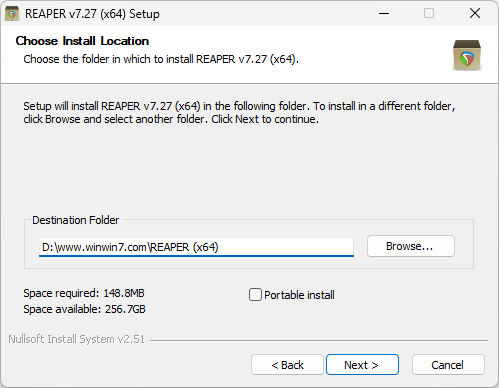
Task: Close the Setup window
Action: 475,14
